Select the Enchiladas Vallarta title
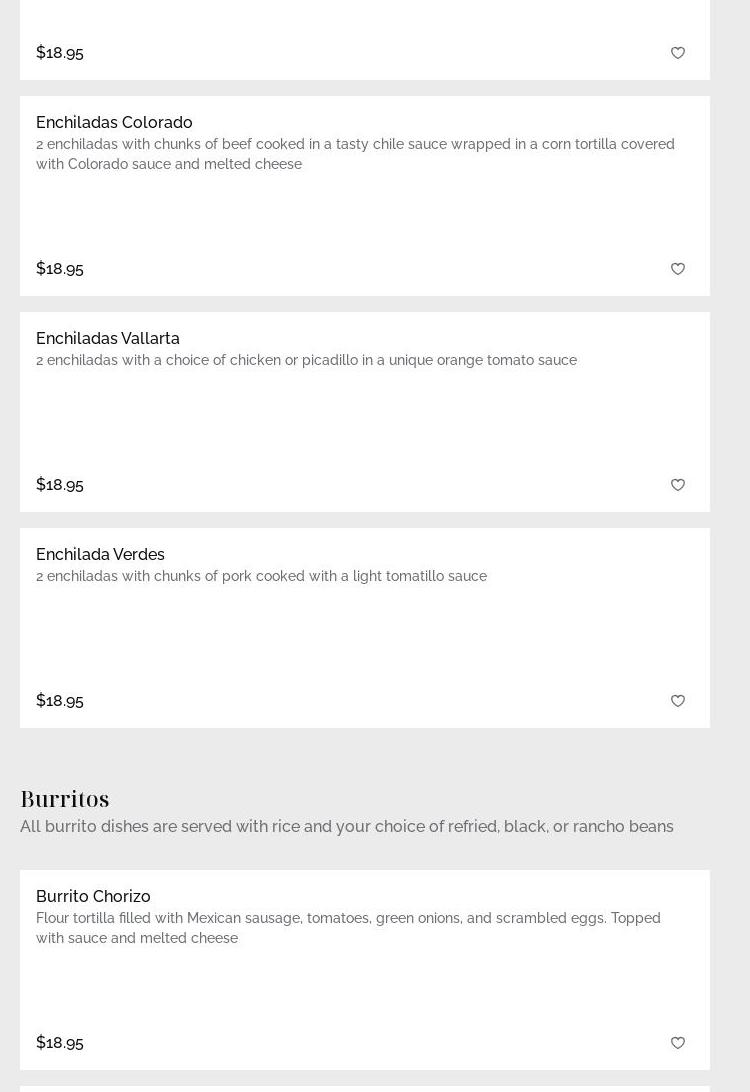 coord(108,338)
